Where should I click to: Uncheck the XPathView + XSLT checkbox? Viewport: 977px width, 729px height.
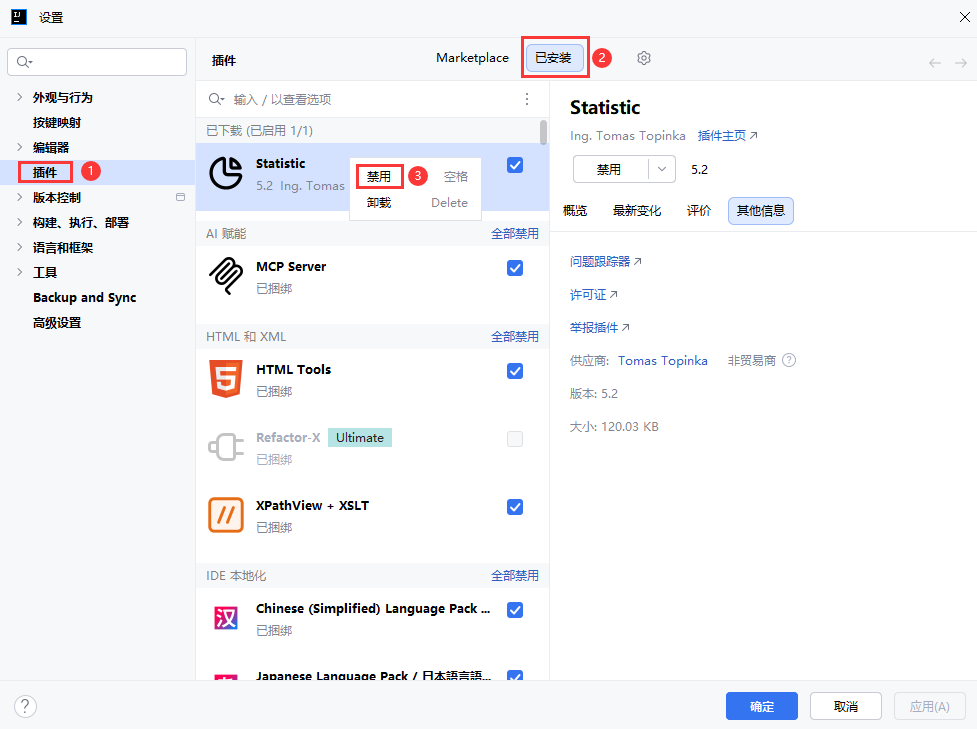[515, 507]
